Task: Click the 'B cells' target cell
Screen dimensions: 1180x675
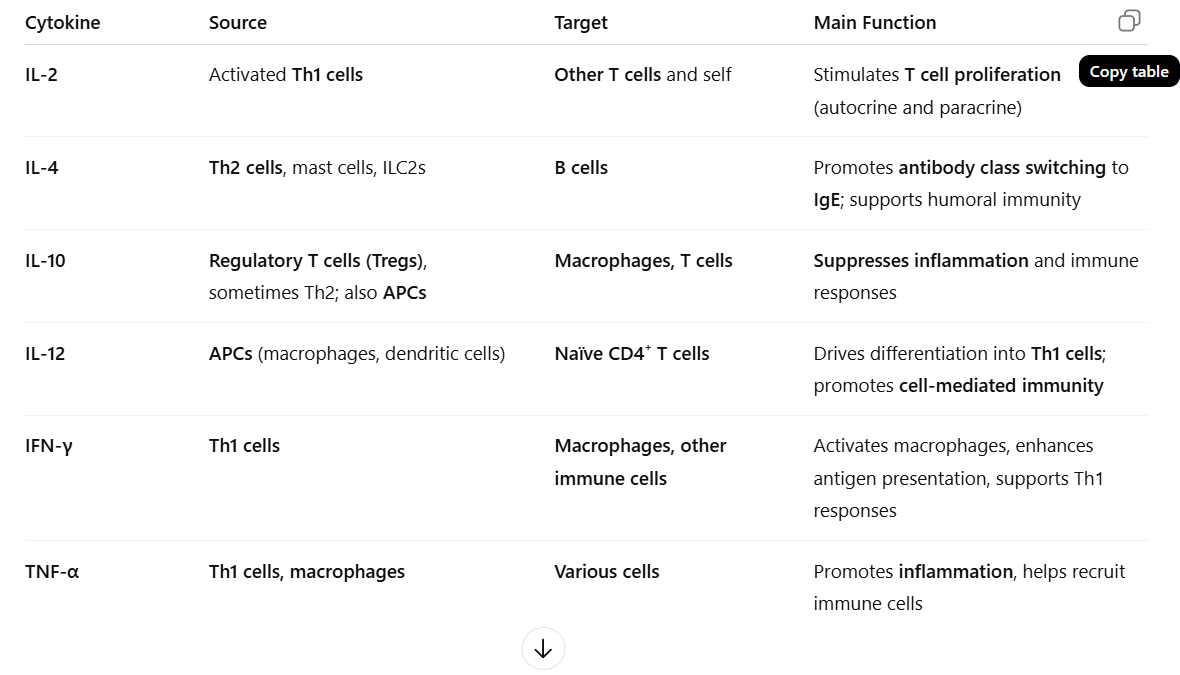Action: coord(581,168)
